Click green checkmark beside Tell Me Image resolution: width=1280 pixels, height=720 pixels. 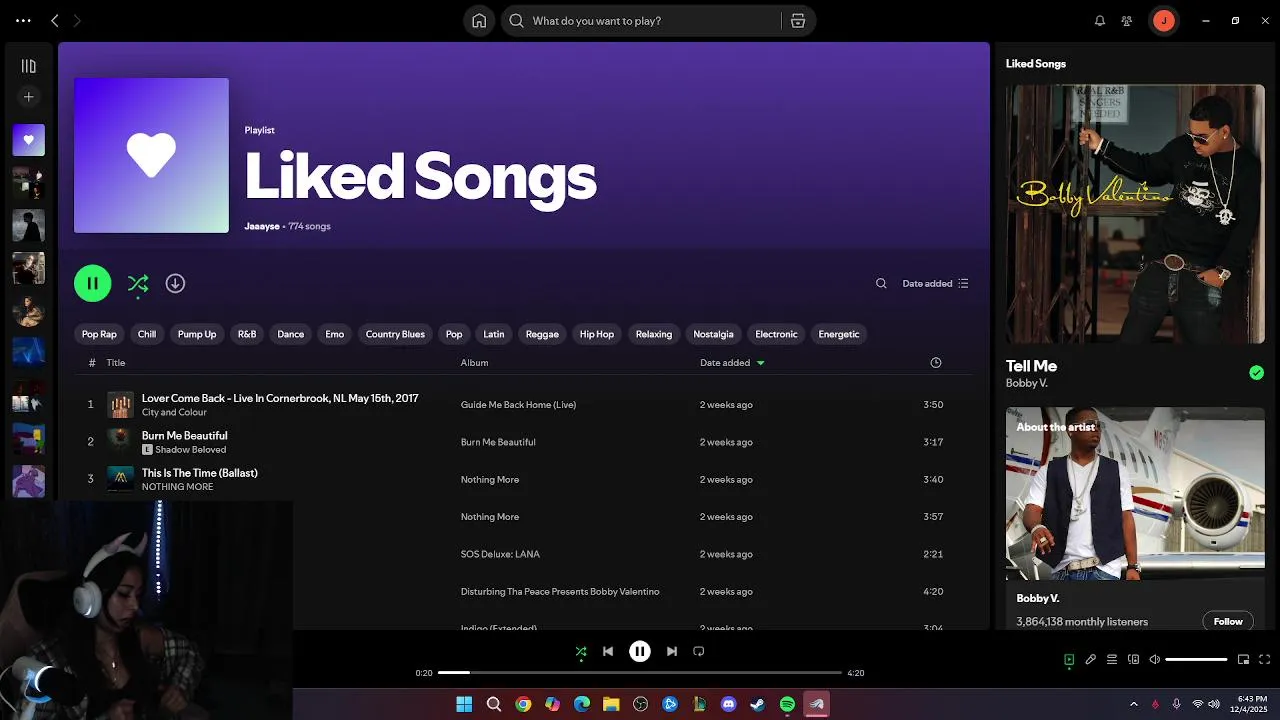(1256, 373)
